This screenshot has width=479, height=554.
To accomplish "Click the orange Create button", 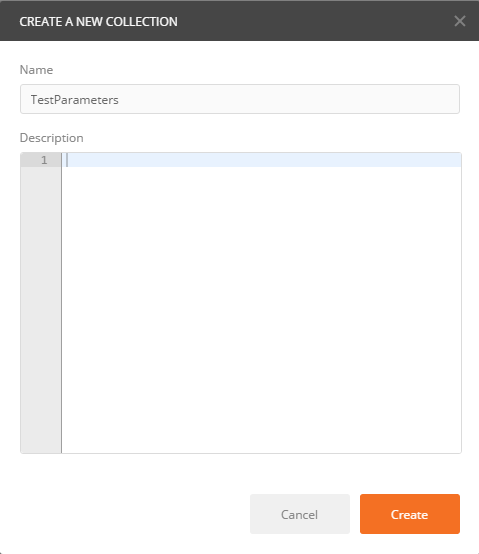I will (x=410, y=514).
